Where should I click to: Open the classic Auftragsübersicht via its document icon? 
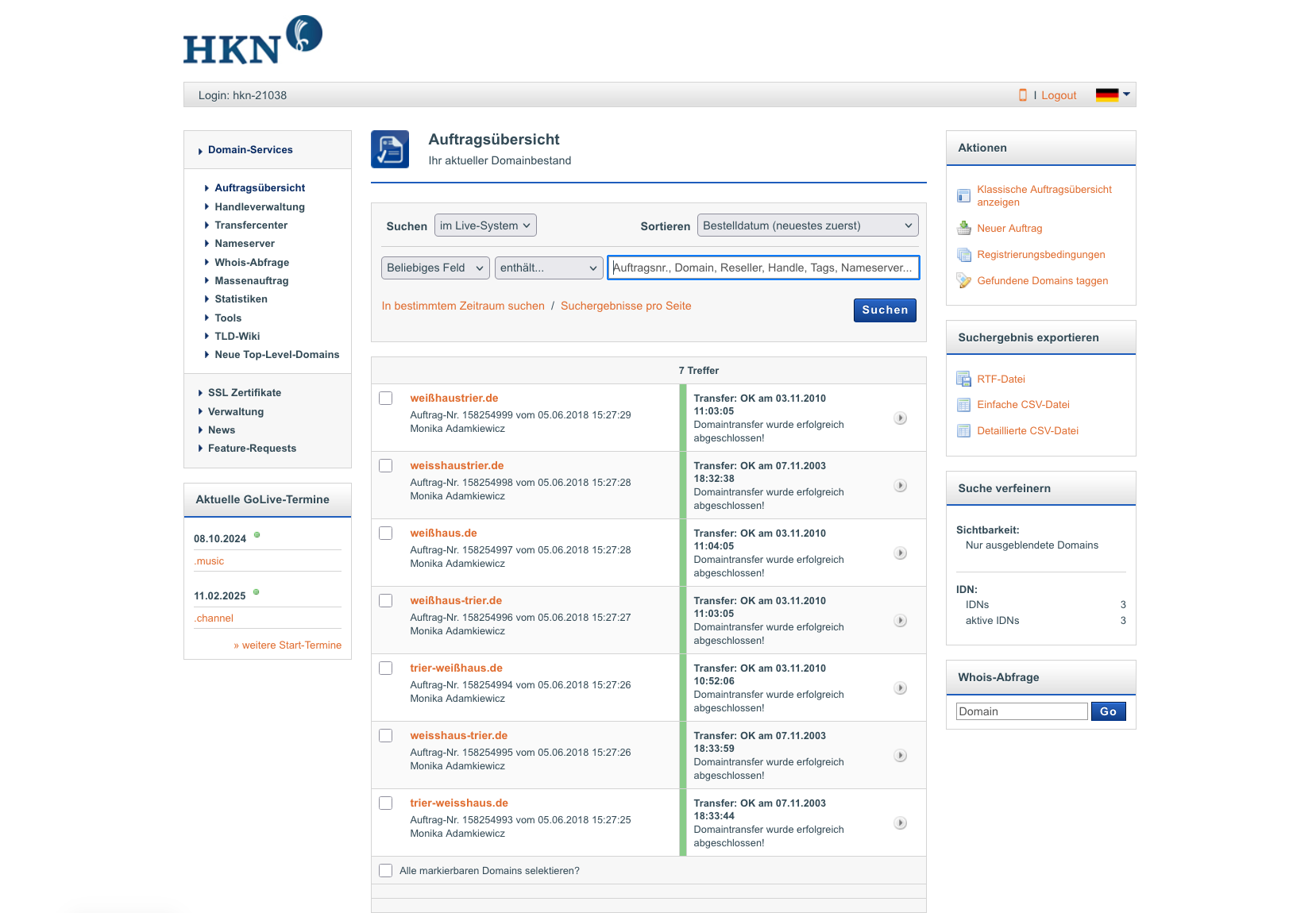[x=963, y=195]
